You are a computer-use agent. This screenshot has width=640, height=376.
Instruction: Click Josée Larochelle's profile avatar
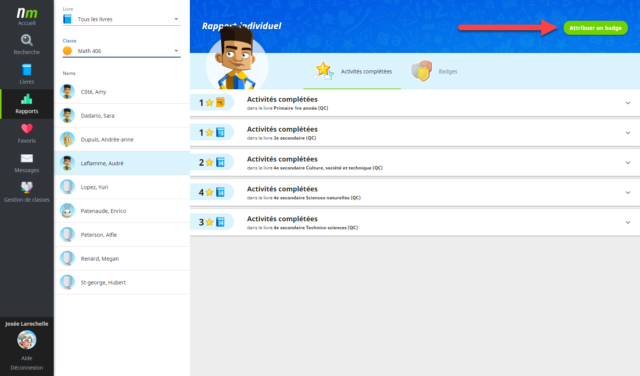(27, 340)
